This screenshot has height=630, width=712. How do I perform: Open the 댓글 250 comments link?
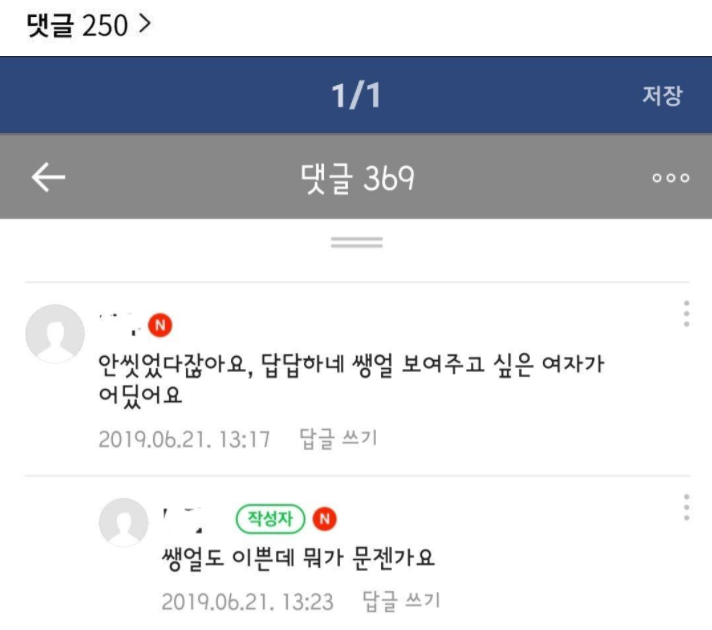89,25
